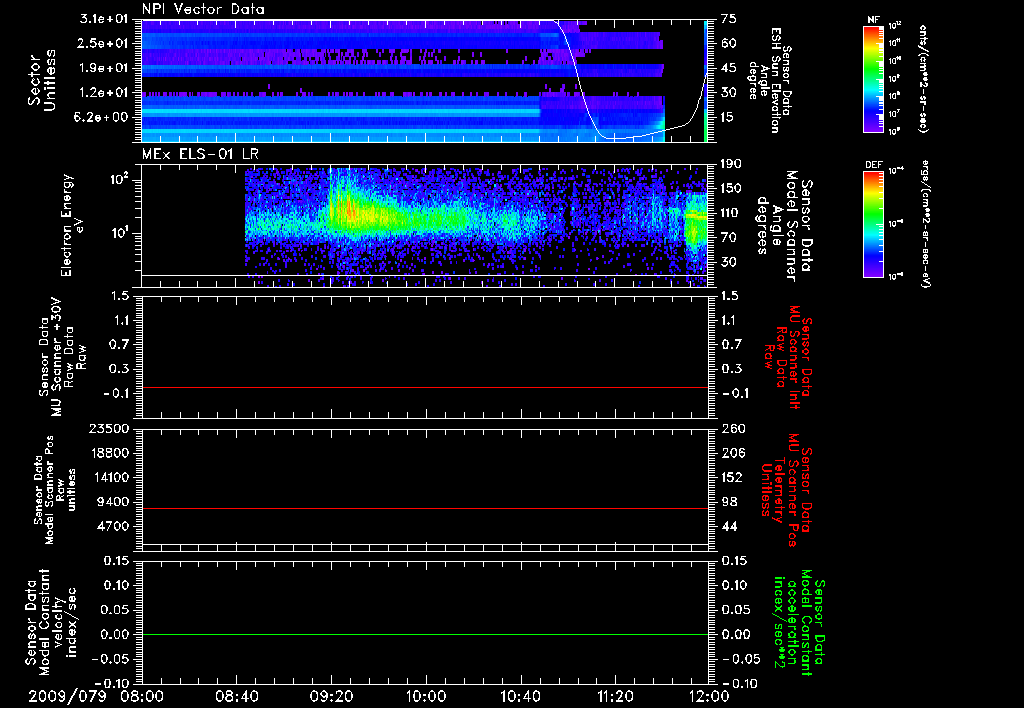Click the '12:00' time axis label
1024x708 pixels.
[709, 696]
